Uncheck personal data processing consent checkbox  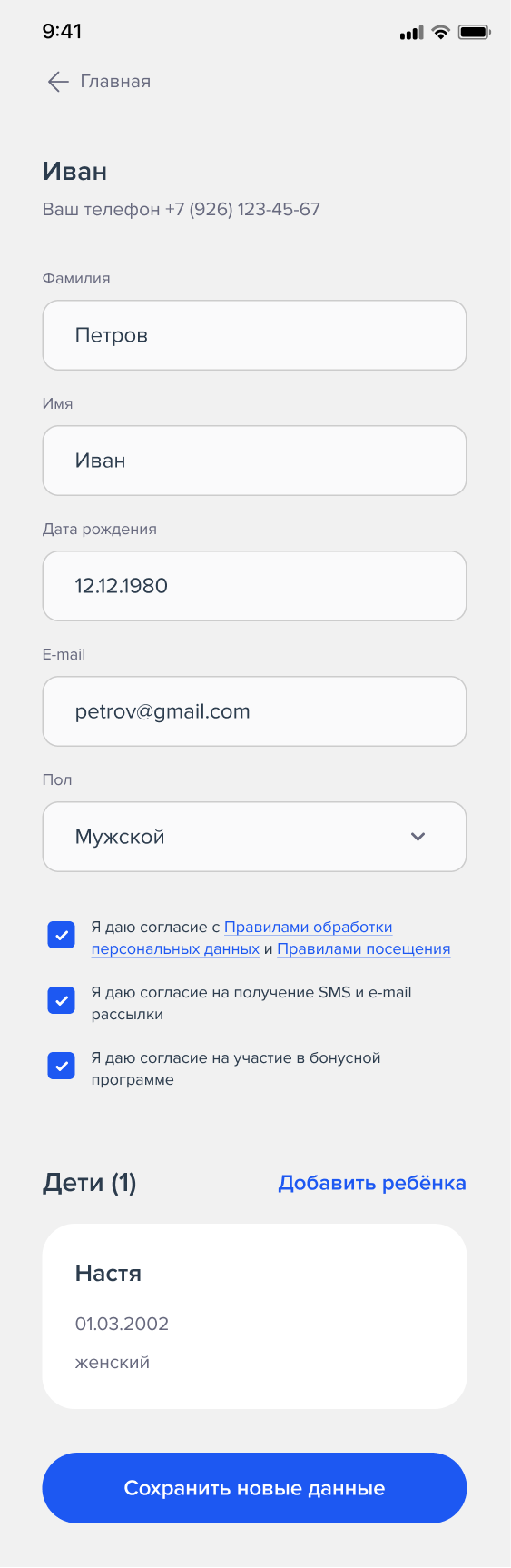pos(61,935)
